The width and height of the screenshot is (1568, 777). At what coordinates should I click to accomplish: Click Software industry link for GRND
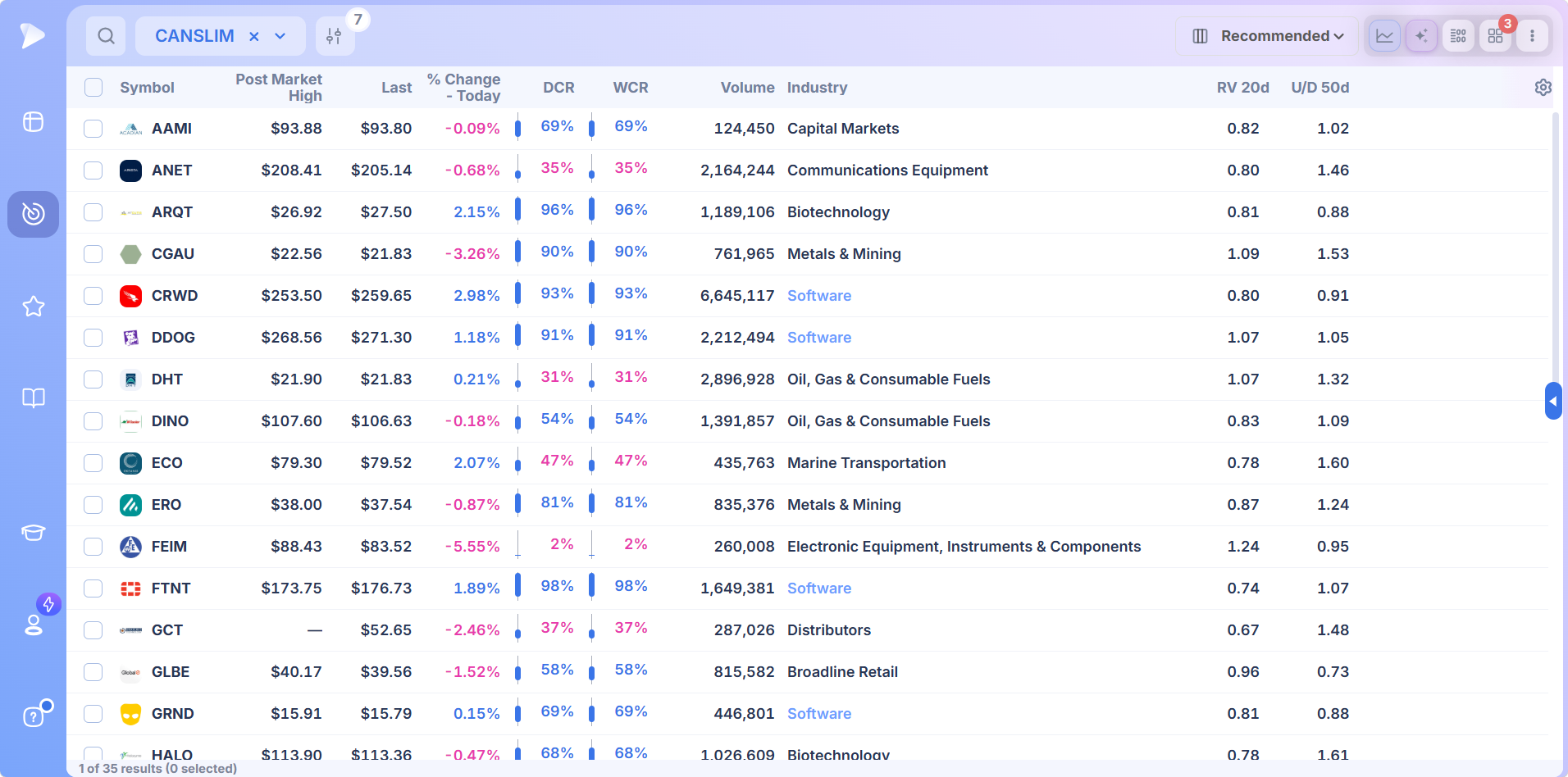pyautogui.click(x=819, y=714)
